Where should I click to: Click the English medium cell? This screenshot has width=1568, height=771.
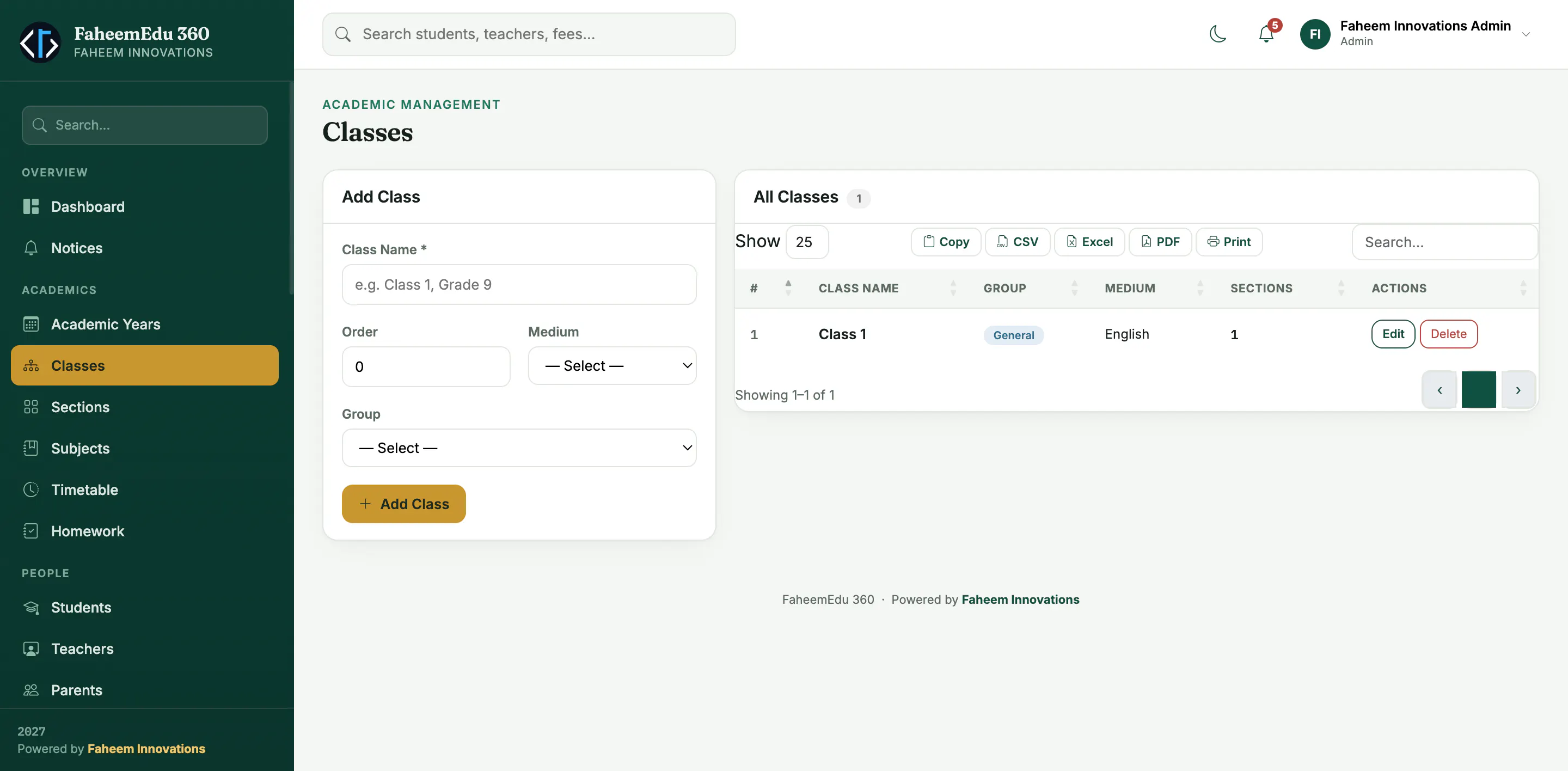[1126, 334]
